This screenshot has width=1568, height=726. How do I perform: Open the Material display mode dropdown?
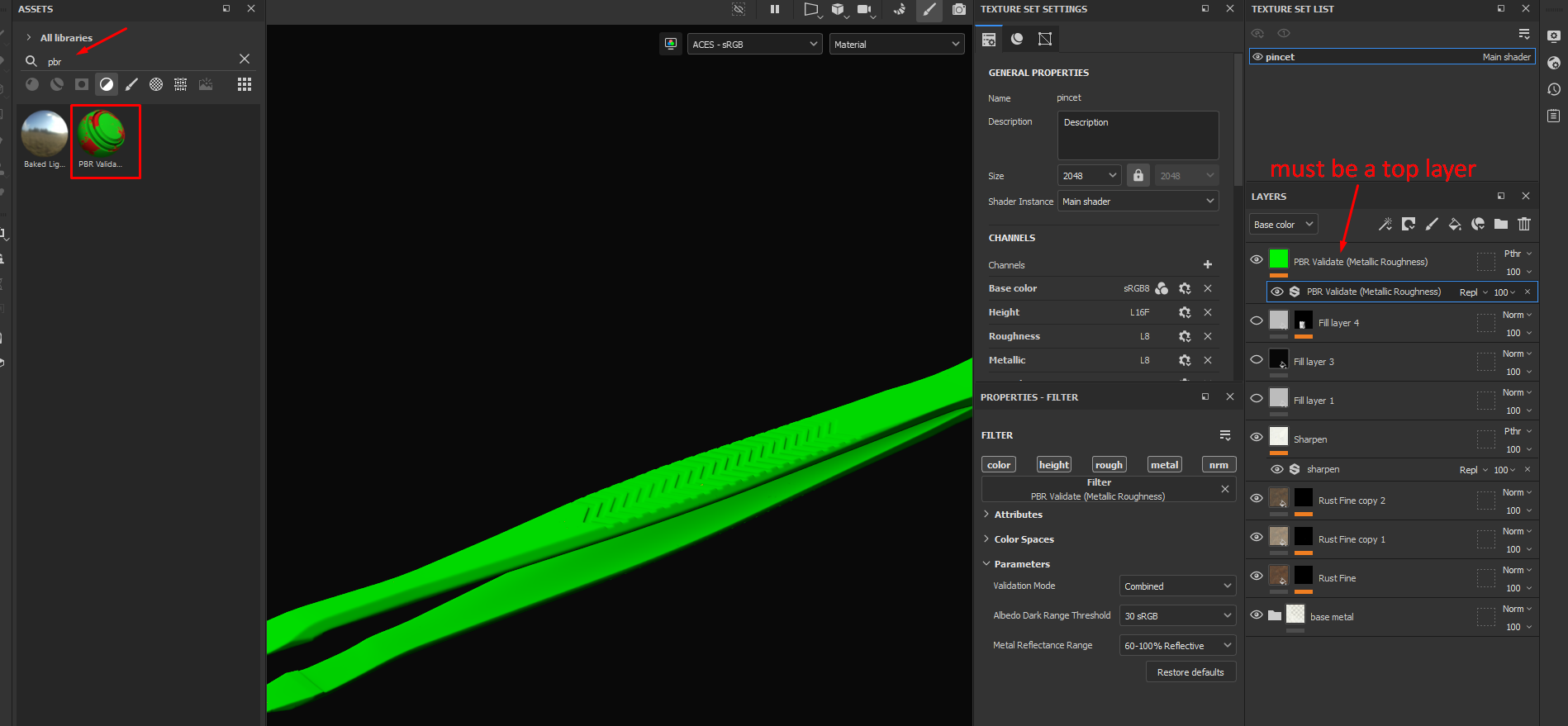(896, 45)
